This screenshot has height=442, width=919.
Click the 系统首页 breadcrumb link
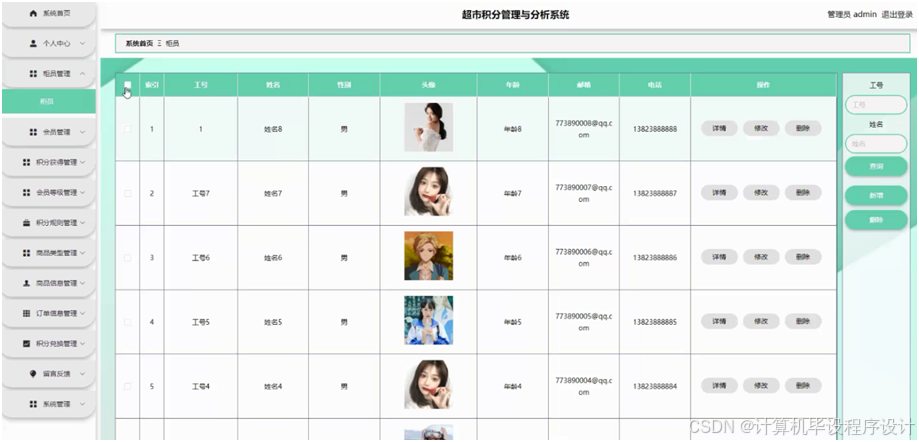139,43
